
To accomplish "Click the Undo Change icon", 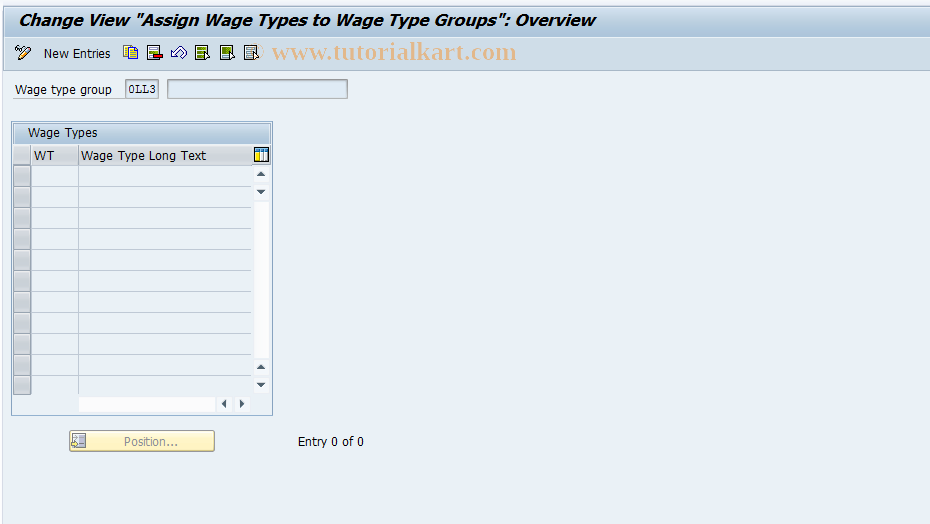I will (x=179, y=53).
